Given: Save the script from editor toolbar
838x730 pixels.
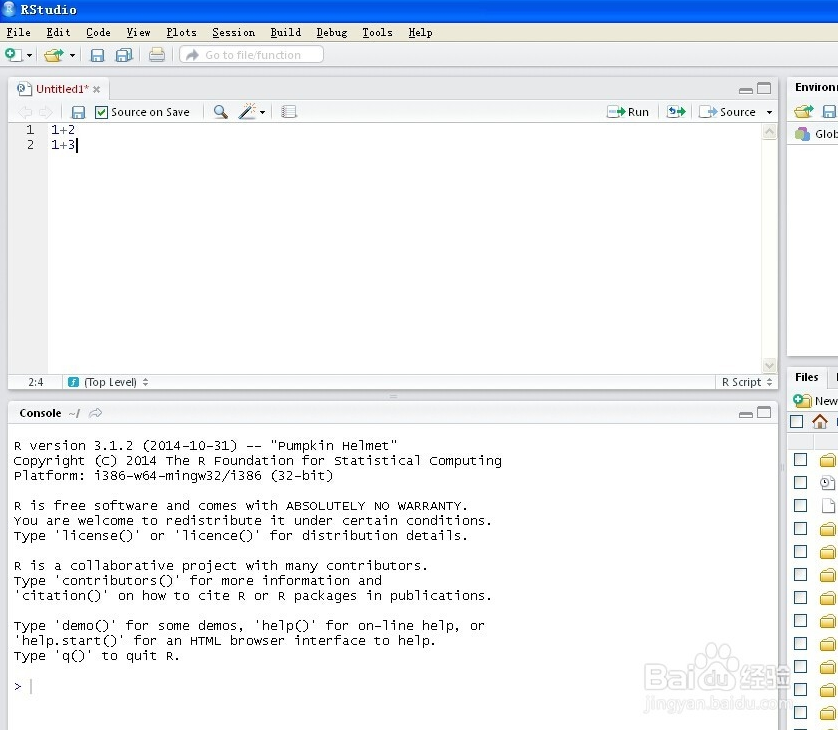Looking at the screenshot, I should pos(78,112).
